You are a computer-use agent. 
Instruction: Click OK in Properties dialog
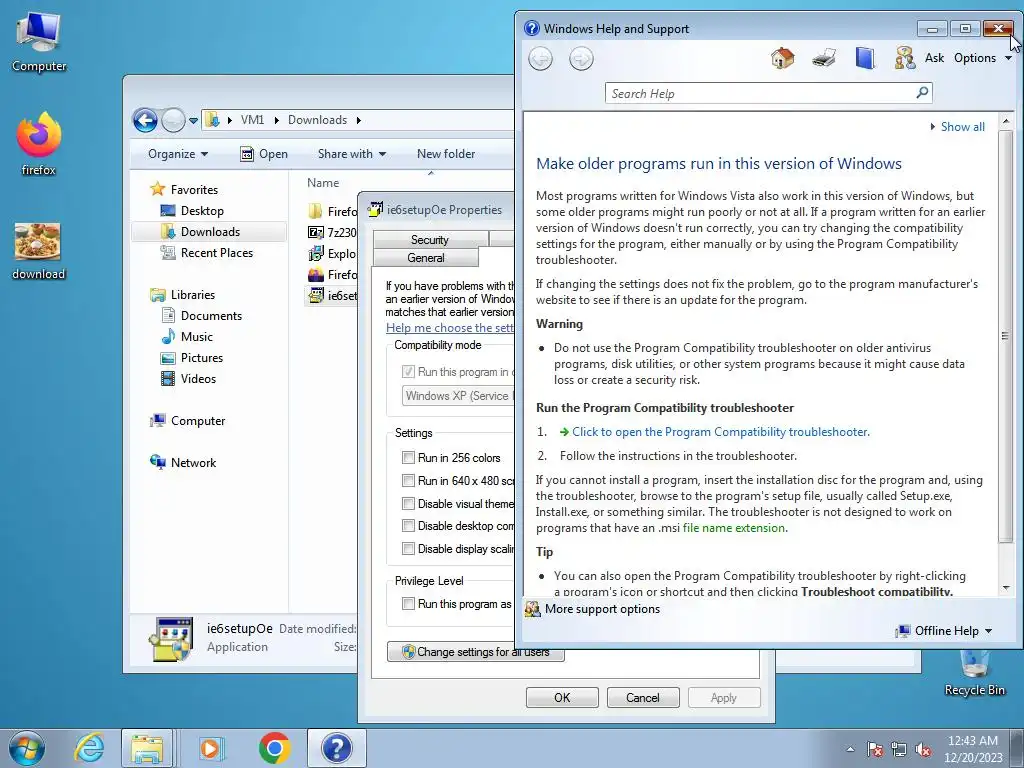[562, 697]
